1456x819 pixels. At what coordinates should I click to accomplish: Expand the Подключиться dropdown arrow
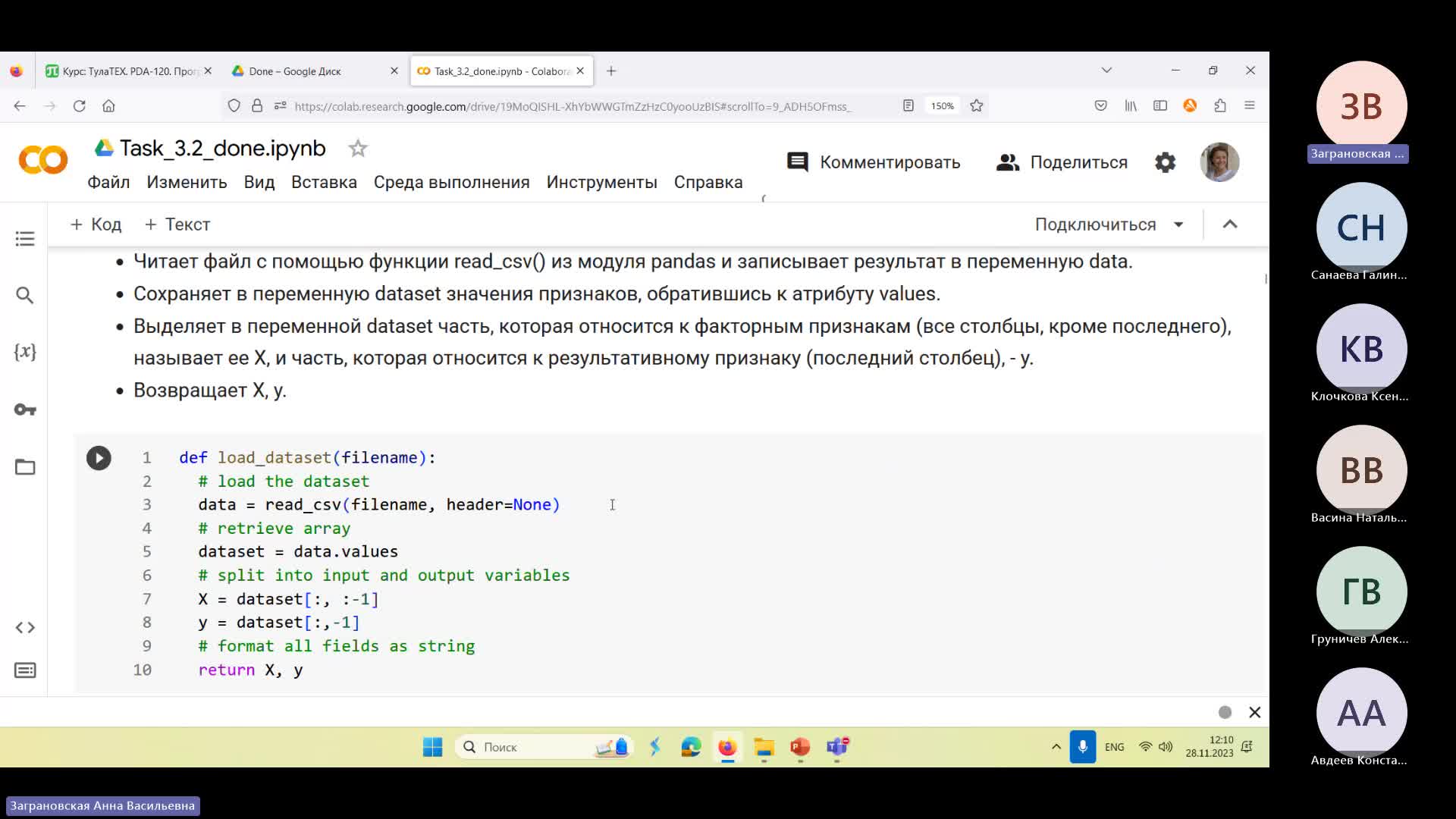[x=1178, y=224]
